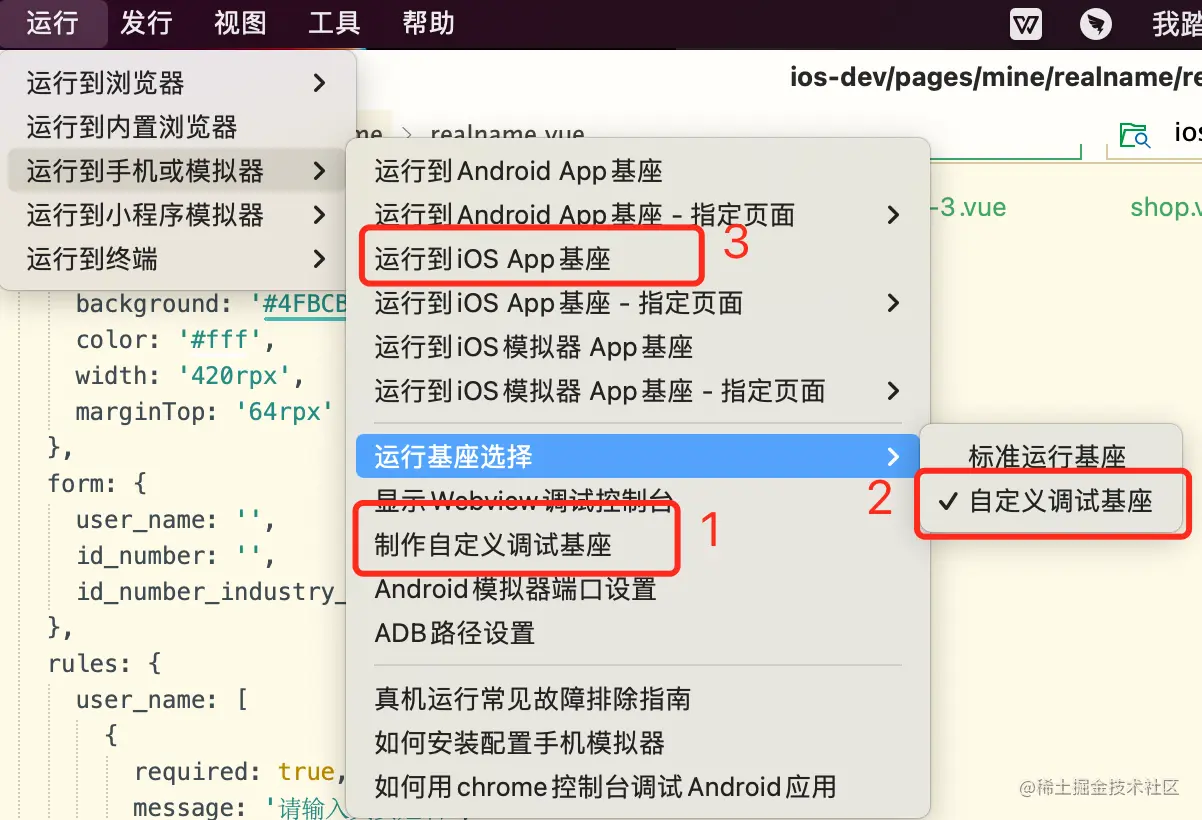The width and height of the screenshot is (1202, 820).
Task: Click the code line rules: {
Action: coord(104,663)
